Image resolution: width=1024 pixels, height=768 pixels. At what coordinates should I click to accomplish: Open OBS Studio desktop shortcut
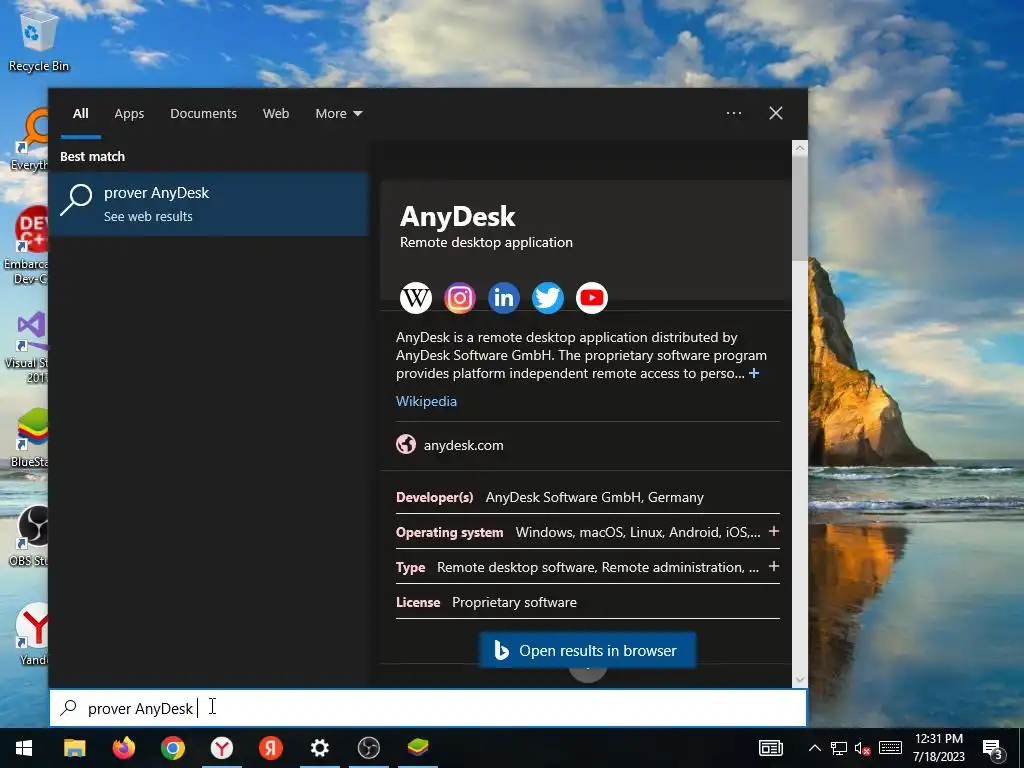pos(26,536)
